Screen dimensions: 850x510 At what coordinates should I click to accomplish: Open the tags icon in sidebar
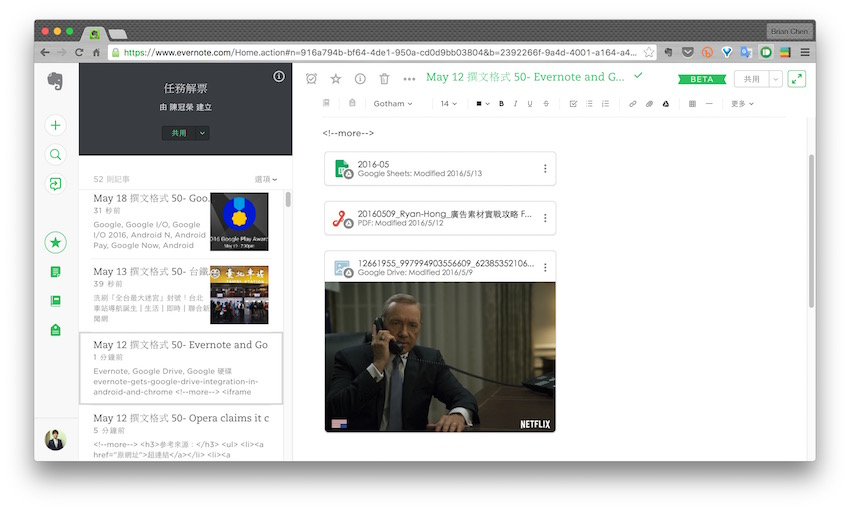coord(55,330)
